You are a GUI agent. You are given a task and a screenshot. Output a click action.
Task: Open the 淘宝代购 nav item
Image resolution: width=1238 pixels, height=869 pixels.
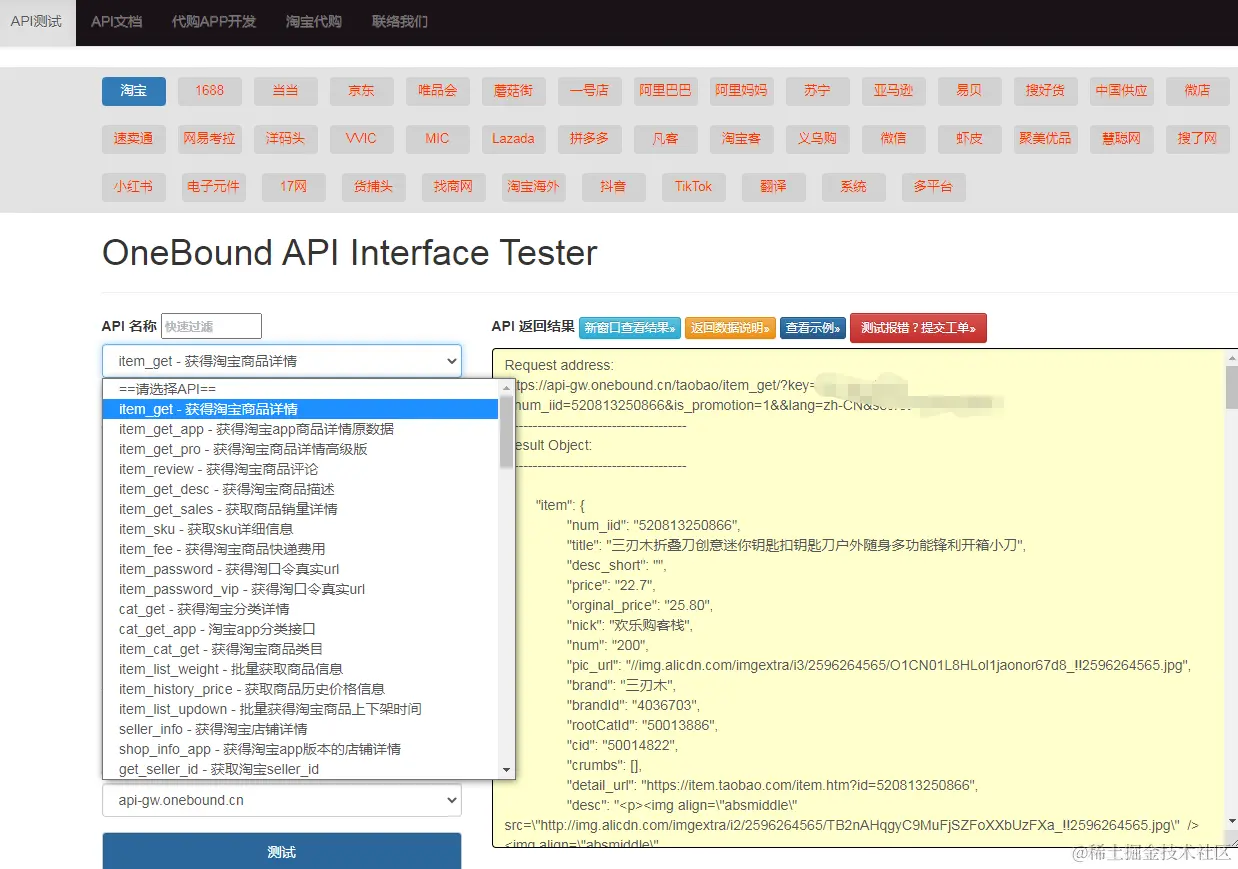pos(313,22)
